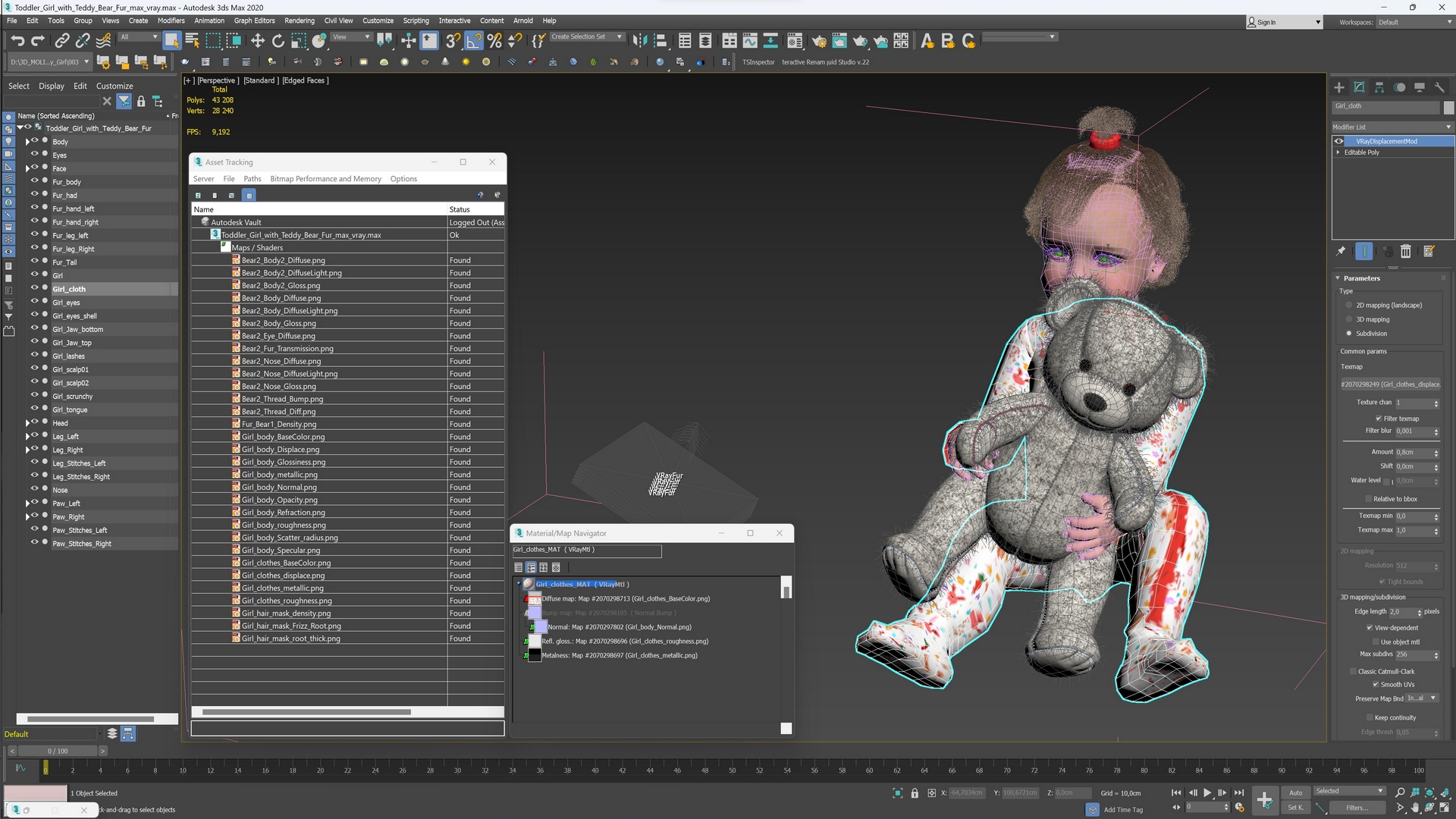
Task: Open the Rendering menu
Action: [x=299, y=20]
